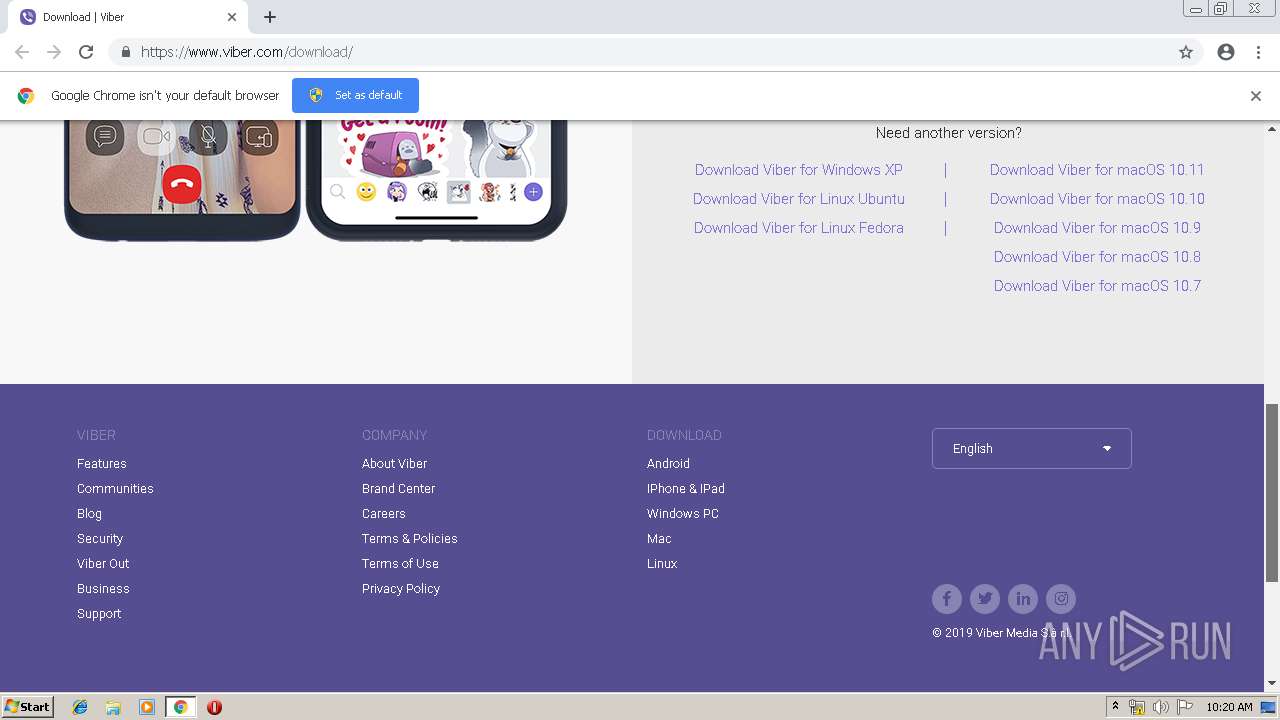Click the page vertical scrollbar thumb

(1272, 492)
